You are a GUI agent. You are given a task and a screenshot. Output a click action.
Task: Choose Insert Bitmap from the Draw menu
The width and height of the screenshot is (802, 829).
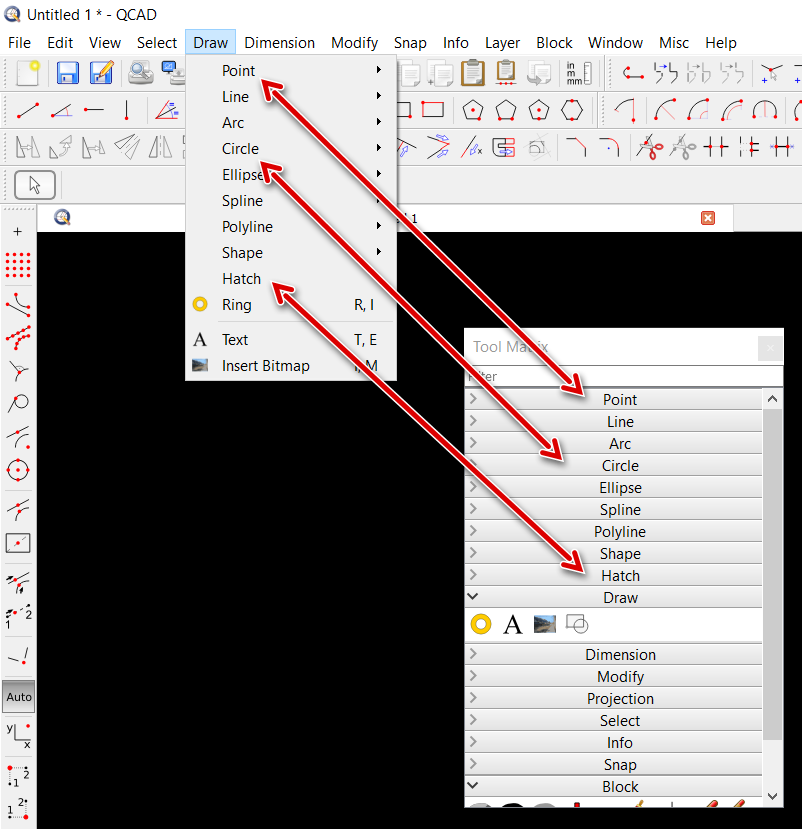pos(266,366)
